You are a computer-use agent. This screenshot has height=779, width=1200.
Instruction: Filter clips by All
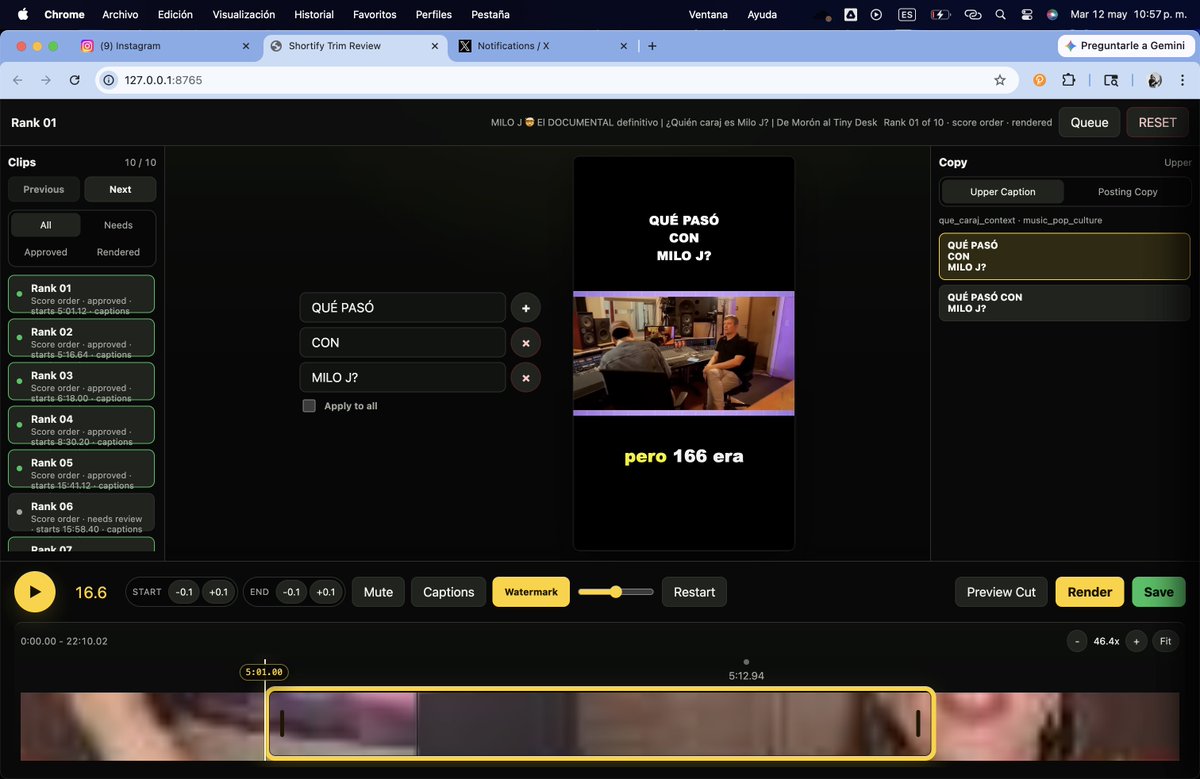pos(46,225)
